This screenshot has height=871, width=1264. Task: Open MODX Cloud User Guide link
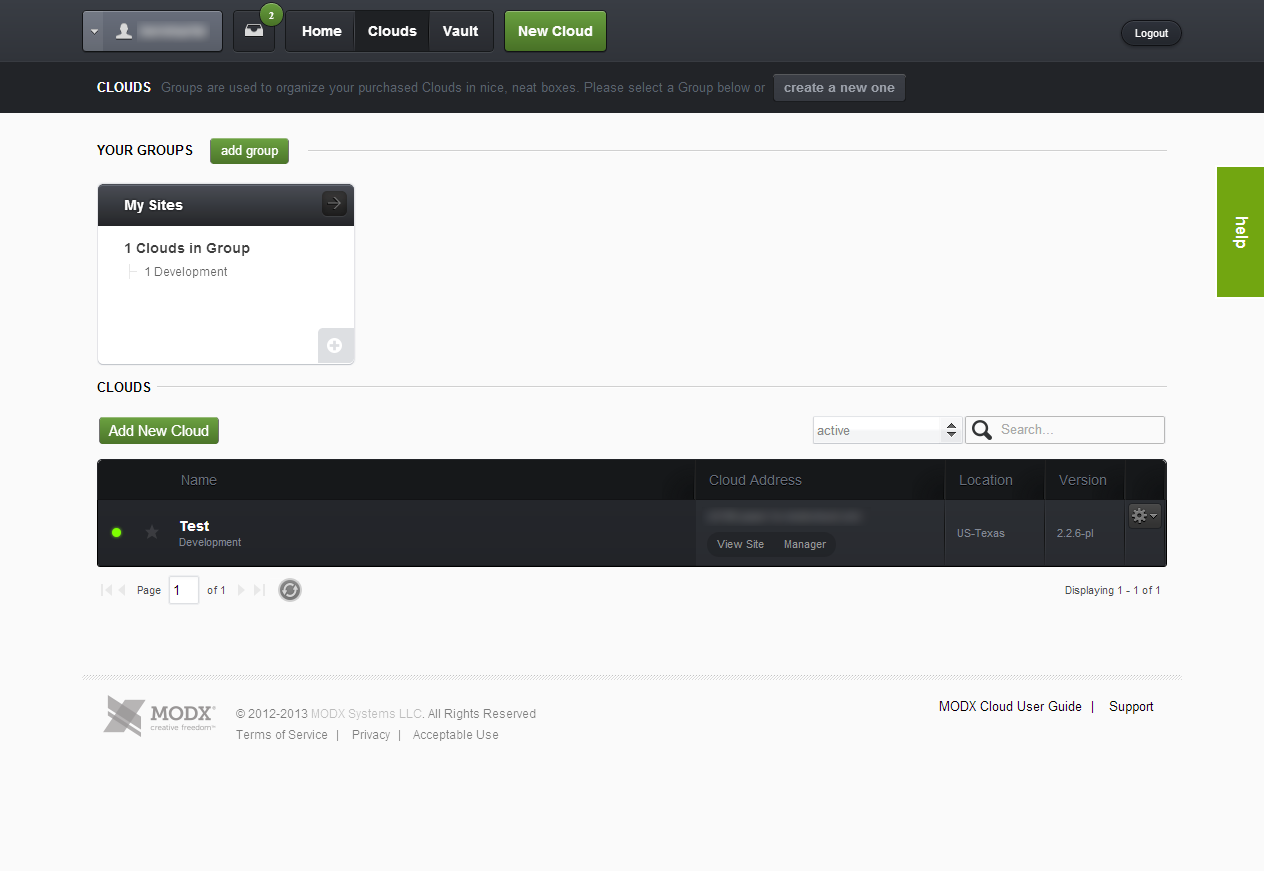[x=1010, y=706]
